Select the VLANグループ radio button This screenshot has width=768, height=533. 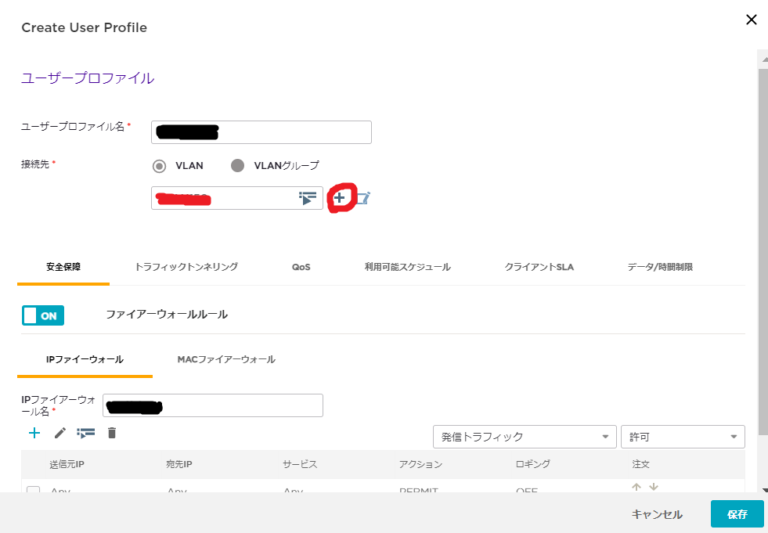click(x=238, y=166)
